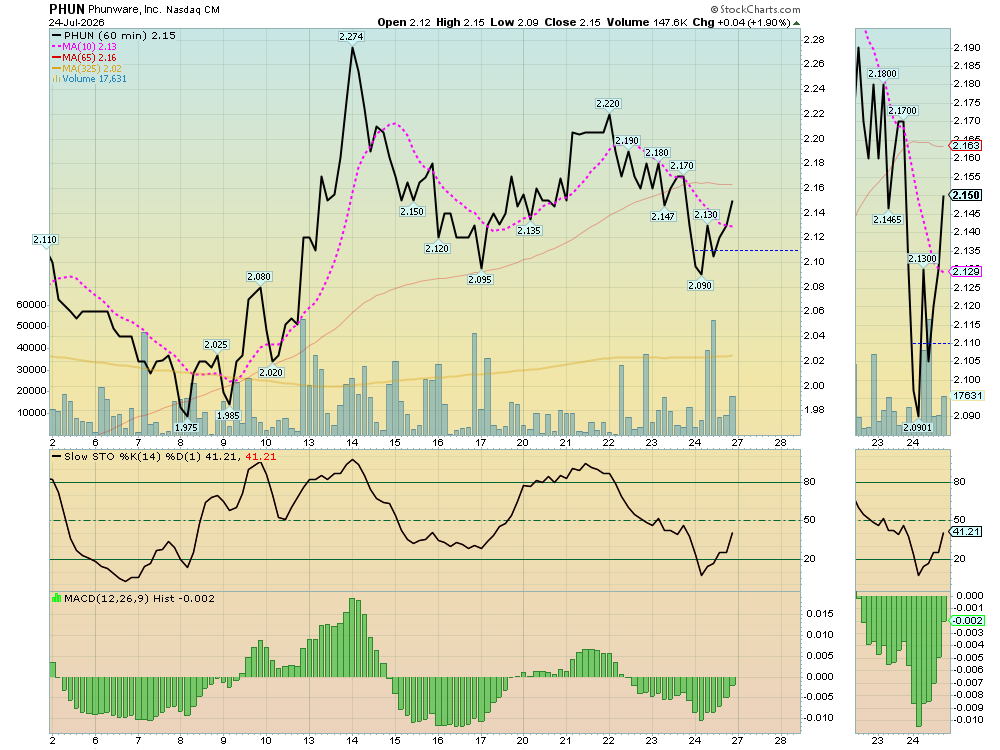
Task: Click the 2.095 low price label
Action: coord(480,279)
